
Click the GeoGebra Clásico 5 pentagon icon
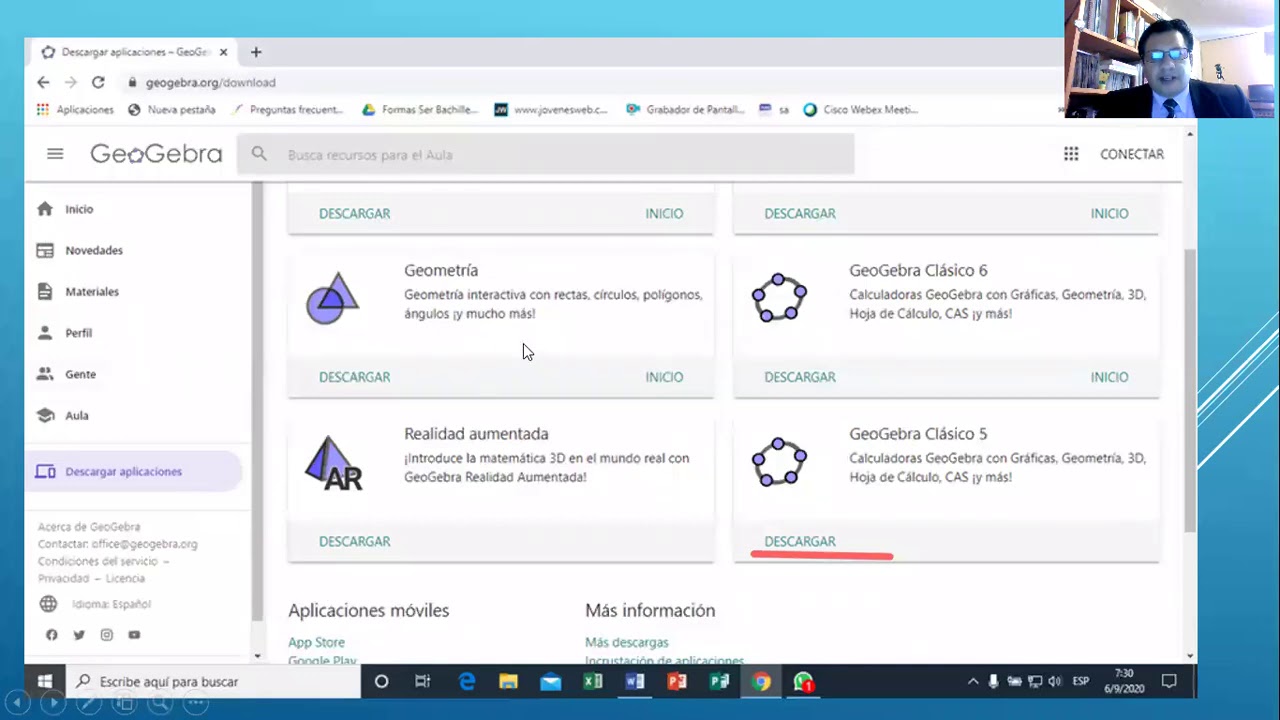coord(779,462)
